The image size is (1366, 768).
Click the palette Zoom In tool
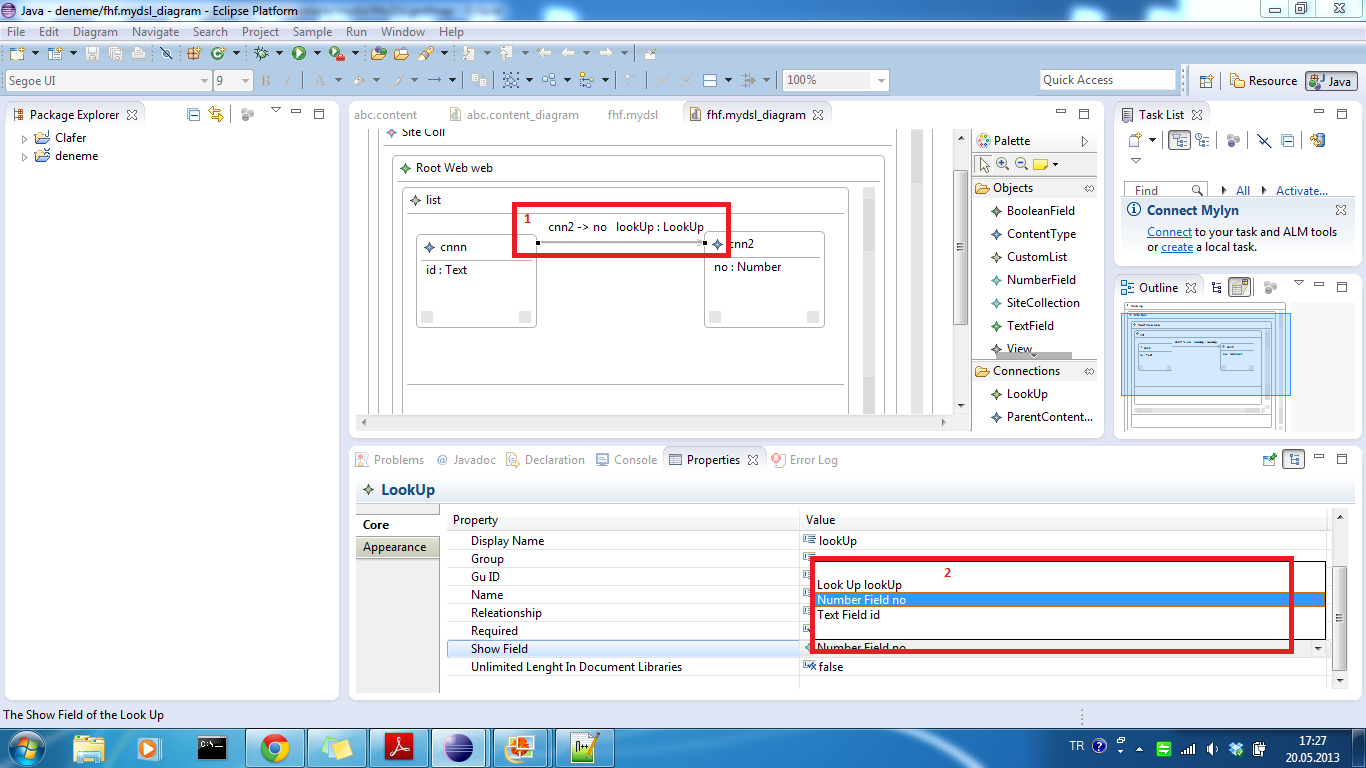1003,164
